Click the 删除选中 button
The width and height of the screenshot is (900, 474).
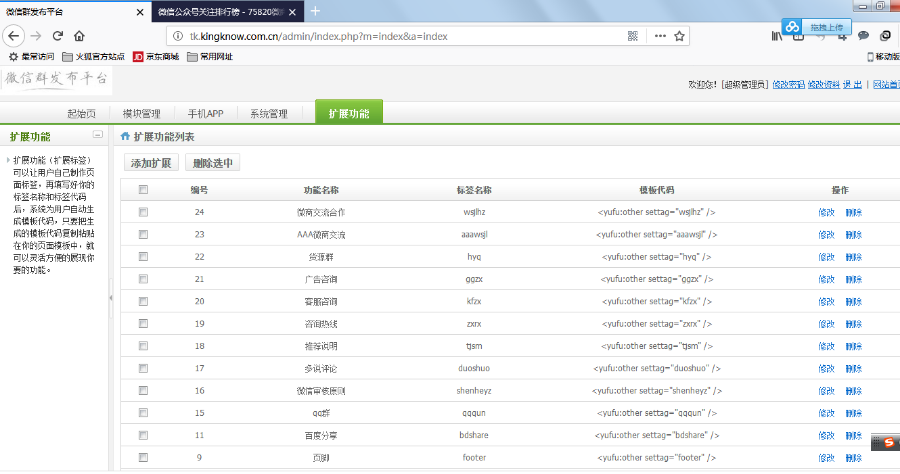tap(212, 163)
